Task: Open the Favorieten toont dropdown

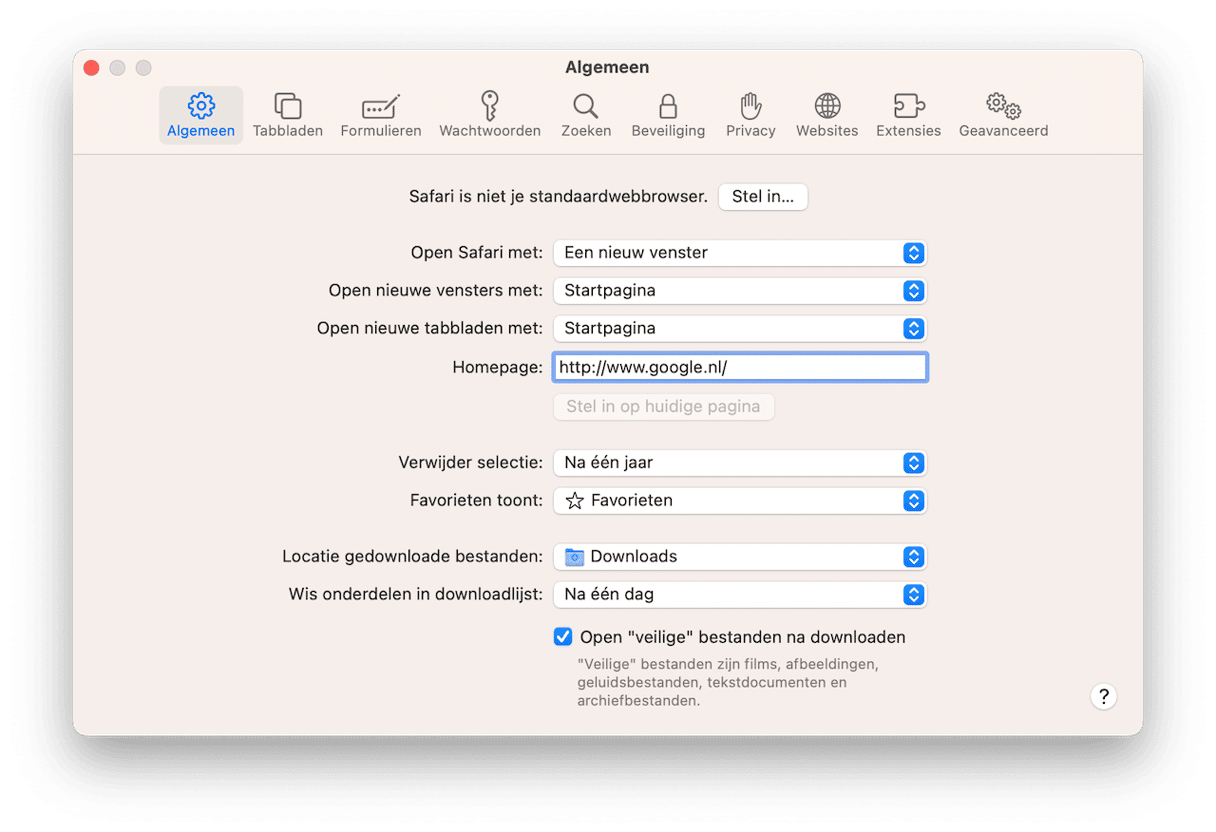Action: 740,501
